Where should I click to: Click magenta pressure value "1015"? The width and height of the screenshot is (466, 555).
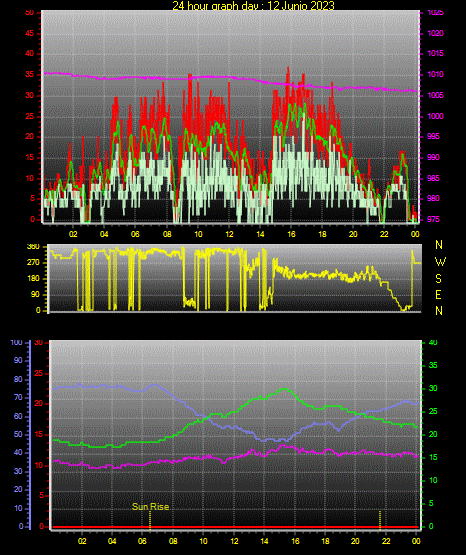pos(436,53)
